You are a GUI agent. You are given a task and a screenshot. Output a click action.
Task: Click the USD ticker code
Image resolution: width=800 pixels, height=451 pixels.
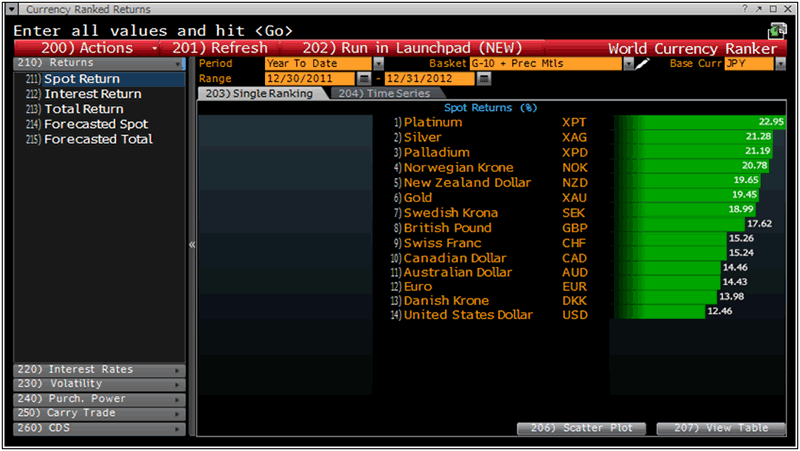[574, 315]
